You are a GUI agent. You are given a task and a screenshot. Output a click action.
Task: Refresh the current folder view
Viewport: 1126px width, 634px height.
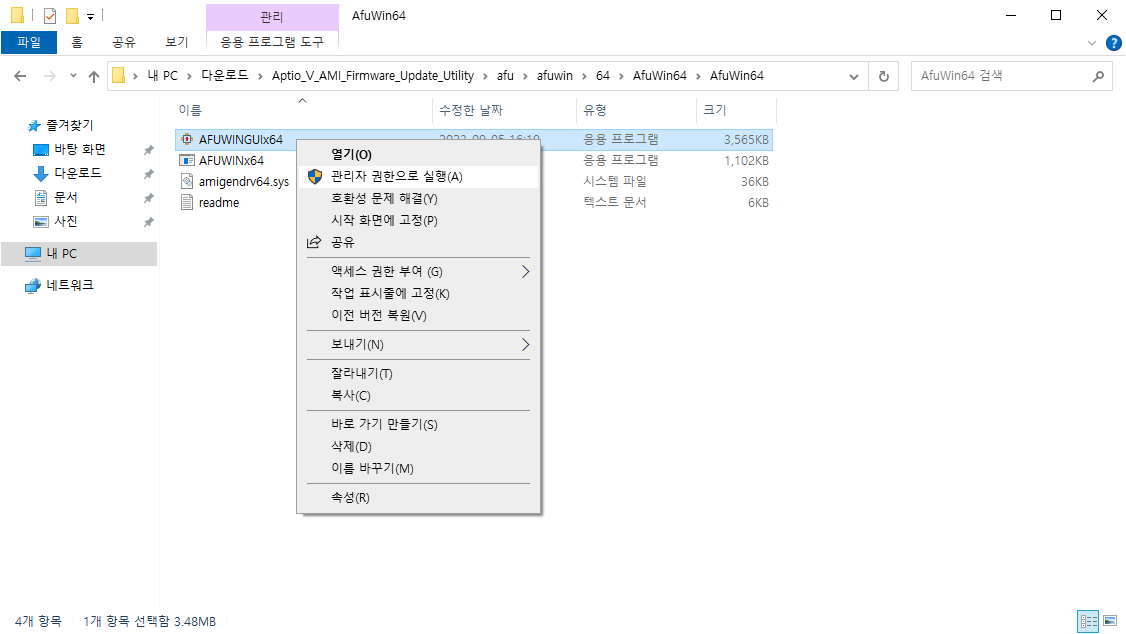click(884, 76)
